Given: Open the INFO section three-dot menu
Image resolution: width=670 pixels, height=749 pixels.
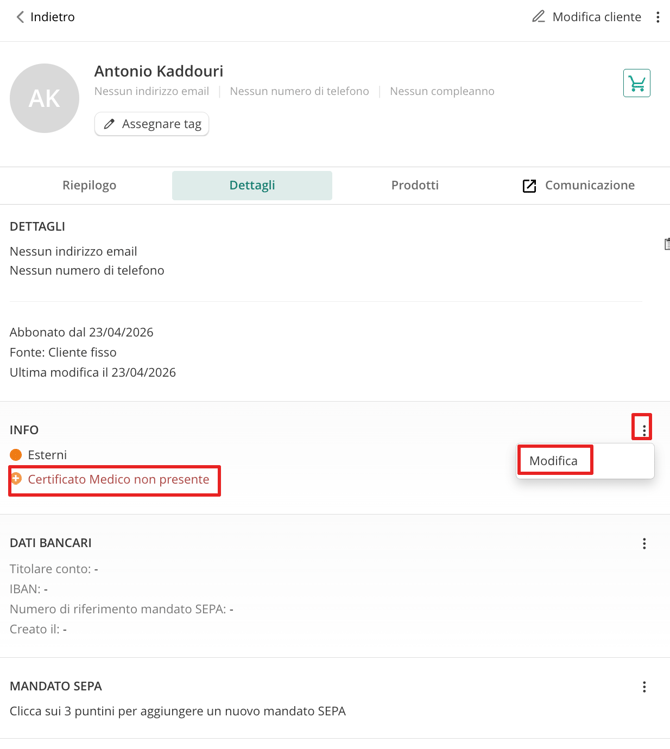Looking at the screenshot, I should click(x=643, y=429).
